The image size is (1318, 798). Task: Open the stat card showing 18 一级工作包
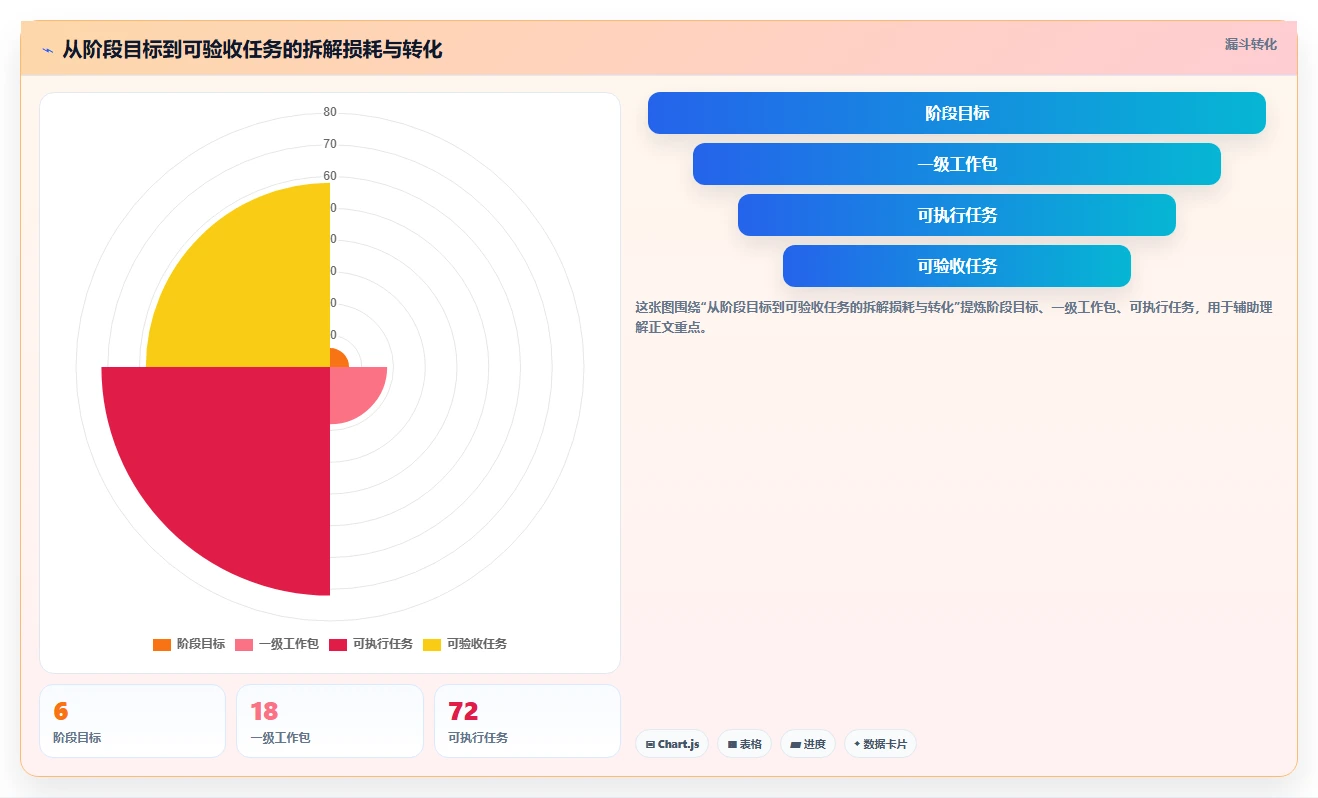coord(329,721)
